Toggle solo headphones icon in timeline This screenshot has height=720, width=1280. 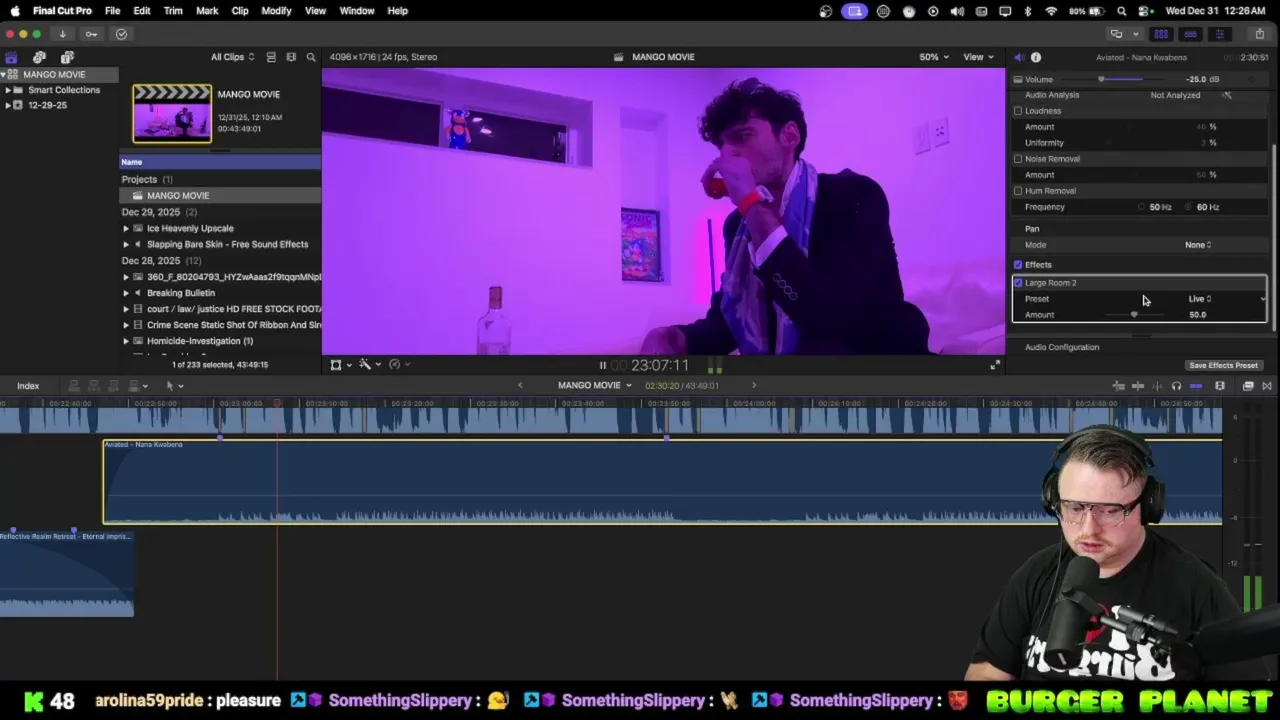click(1176, 386)
